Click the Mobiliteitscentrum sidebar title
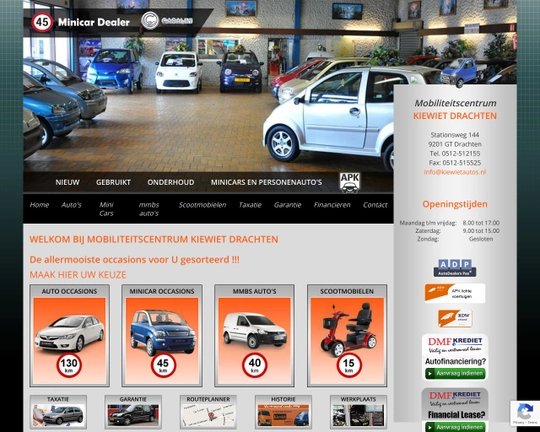This screenshot has width=540, height=432. coord(455,103)
